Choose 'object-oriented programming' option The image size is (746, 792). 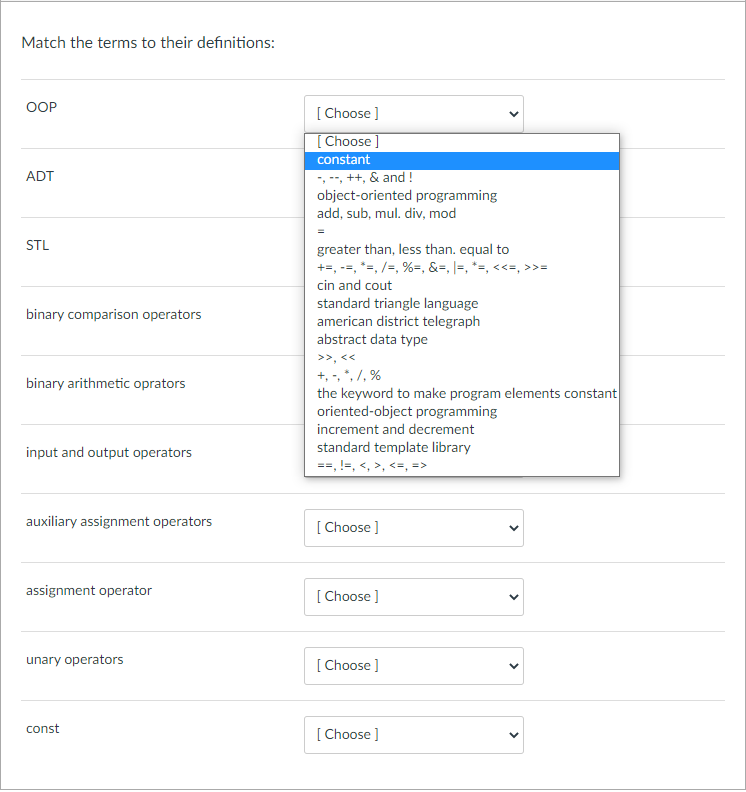[407, 196]
